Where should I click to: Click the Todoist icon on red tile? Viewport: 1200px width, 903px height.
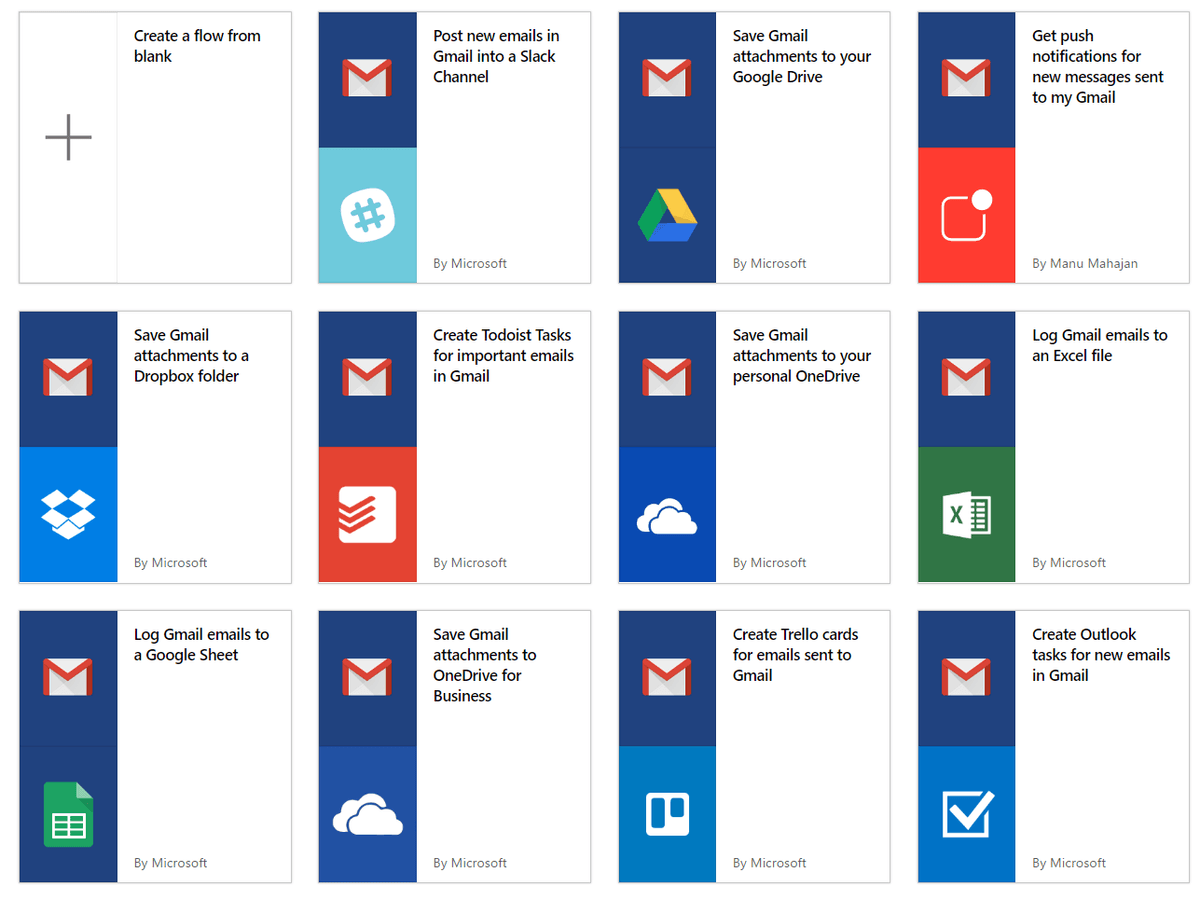[367, 514]
